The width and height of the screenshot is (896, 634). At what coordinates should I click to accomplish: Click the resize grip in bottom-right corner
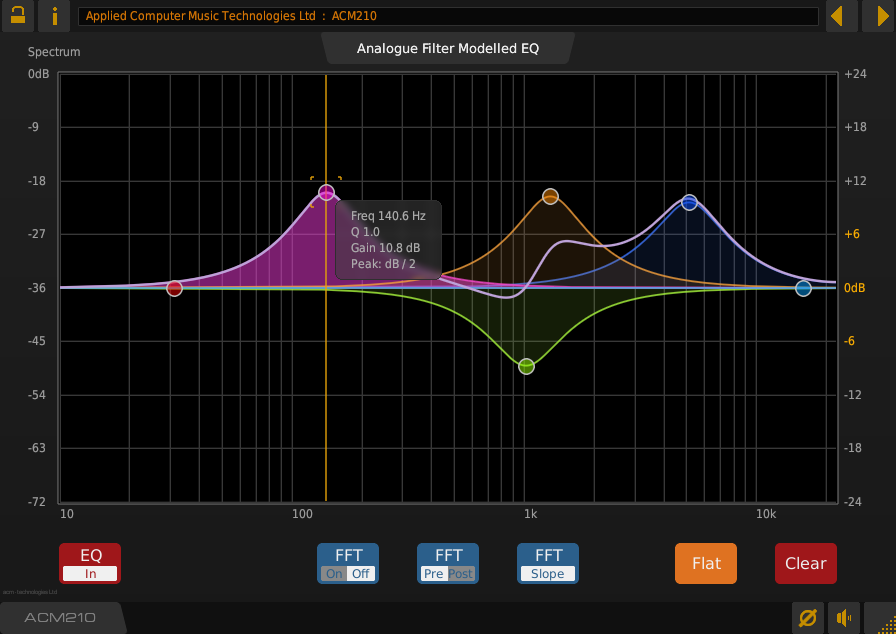click(881, 619)
